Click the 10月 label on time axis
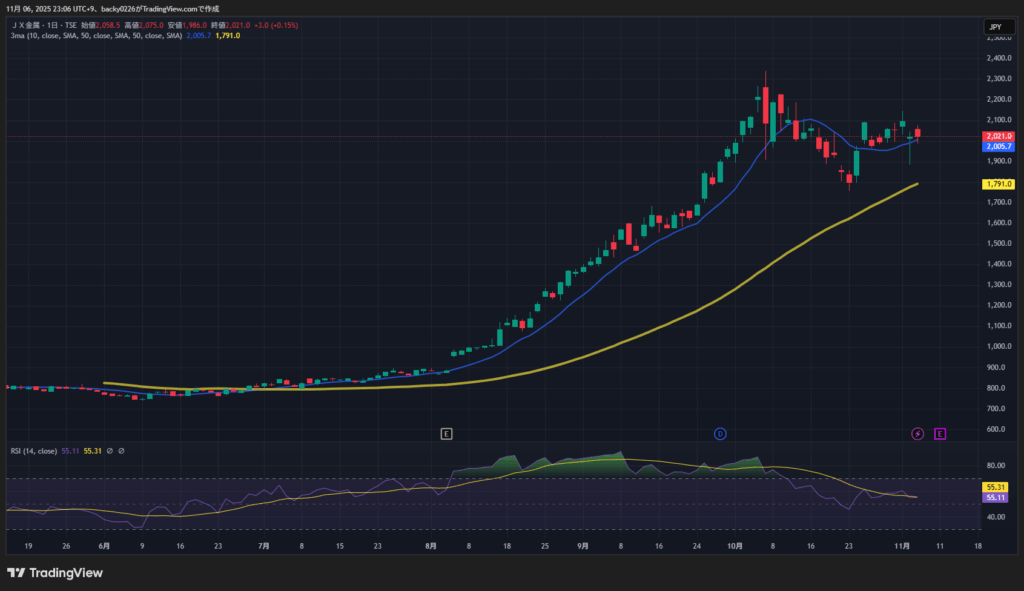 (736, 547)
